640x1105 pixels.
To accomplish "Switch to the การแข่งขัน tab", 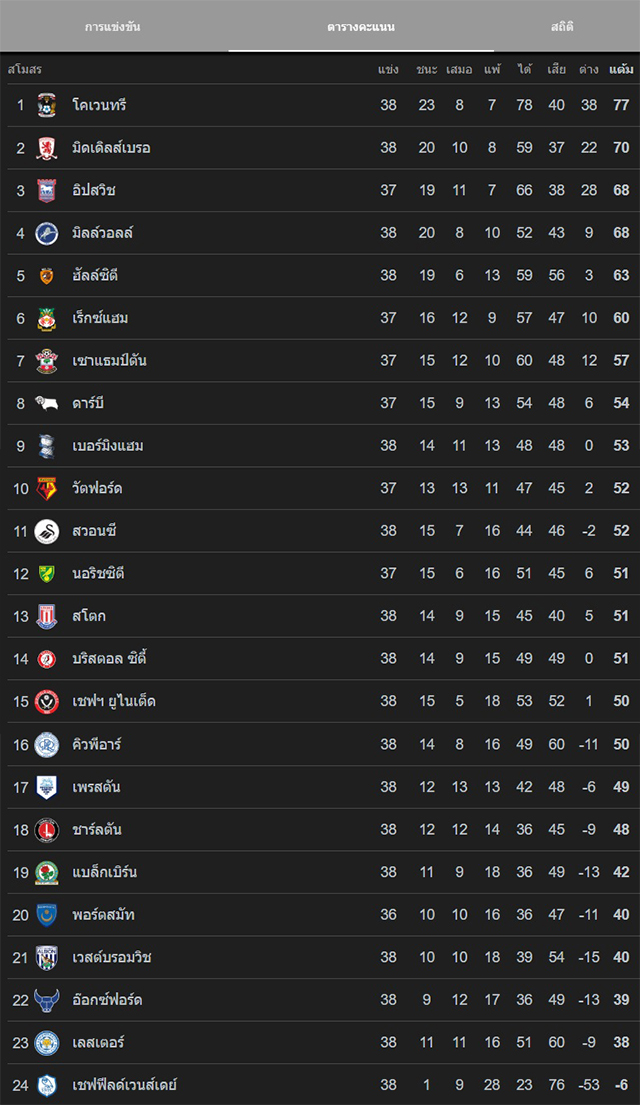I will [x=112, y=27].
